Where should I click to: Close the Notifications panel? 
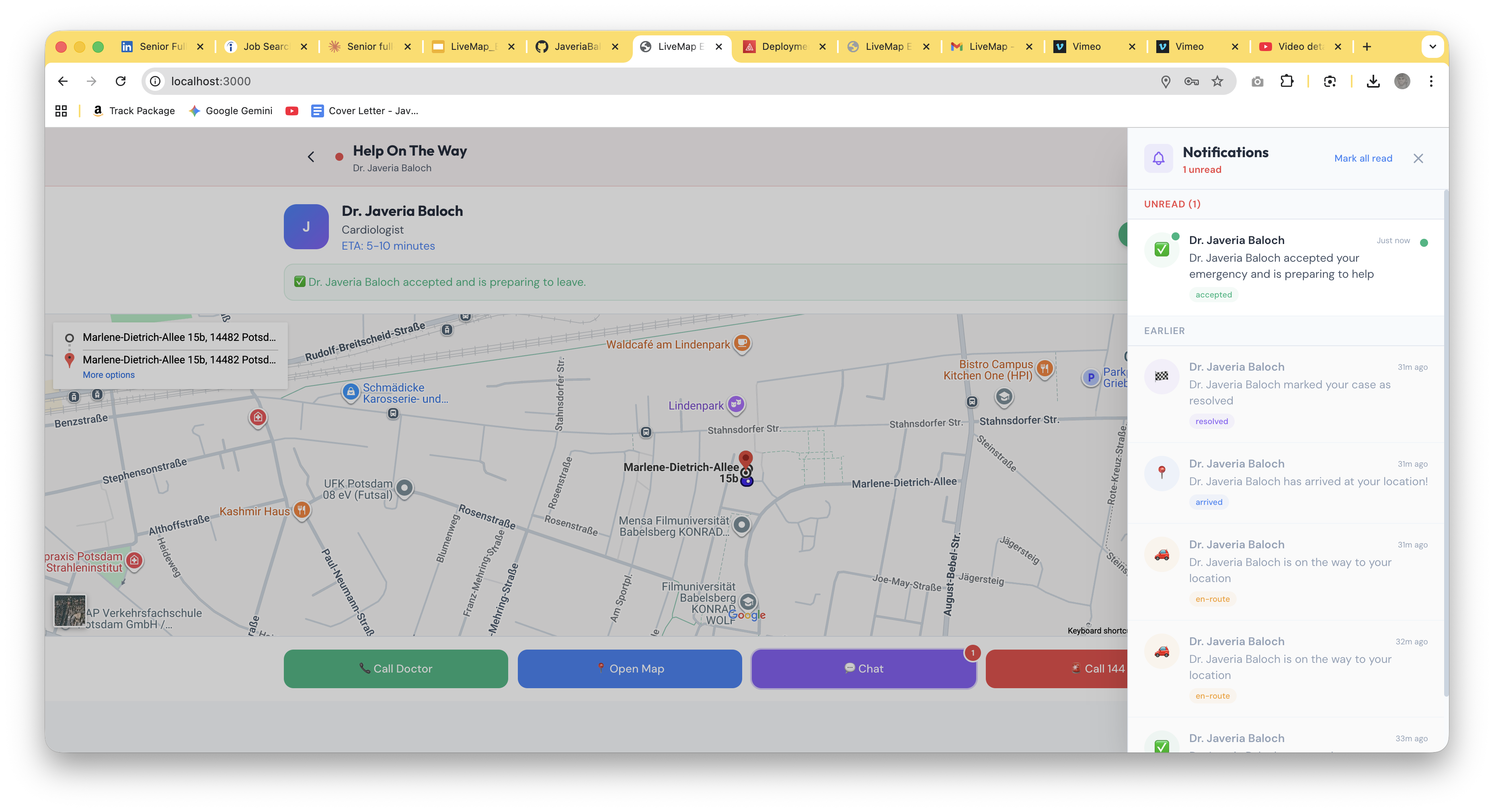pyautogui.click(x=1418, y=158)
